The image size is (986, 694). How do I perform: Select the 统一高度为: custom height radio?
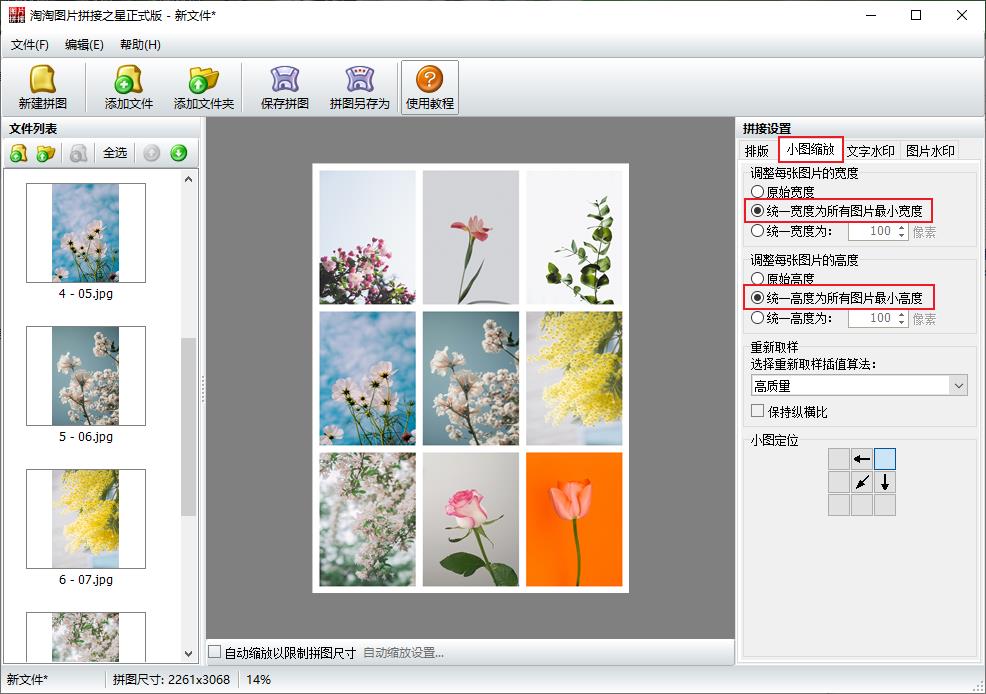(758, 317)
